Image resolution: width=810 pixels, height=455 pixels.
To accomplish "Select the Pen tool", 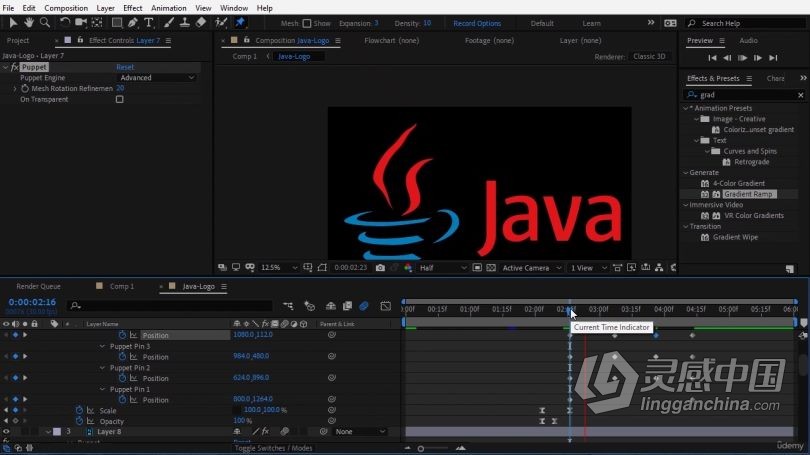I will pos(133,23).
